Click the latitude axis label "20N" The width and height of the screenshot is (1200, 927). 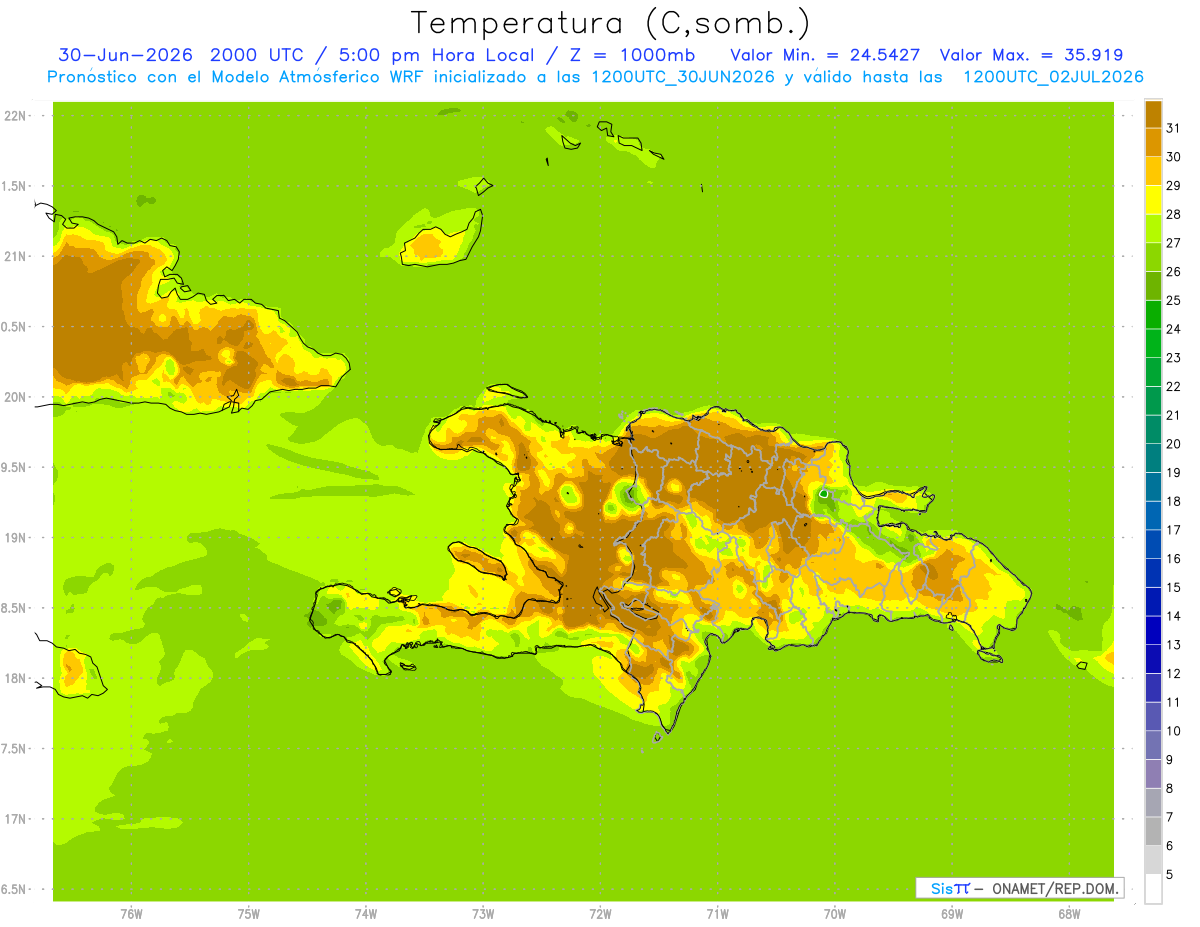[x=15, y=397]
